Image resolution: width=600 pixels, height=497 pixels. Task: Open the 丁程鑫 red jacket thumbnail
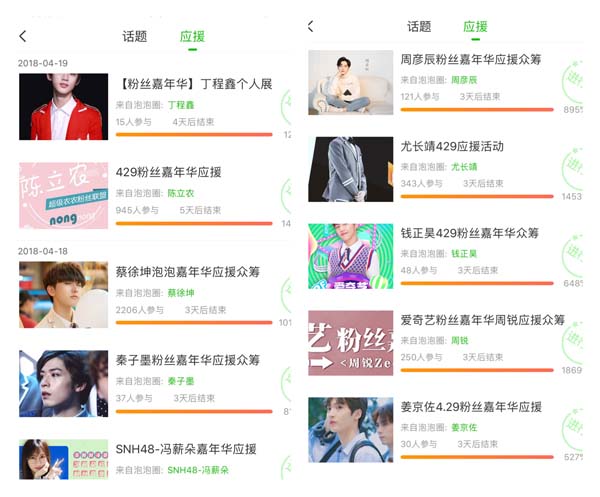tap(64, 107)
